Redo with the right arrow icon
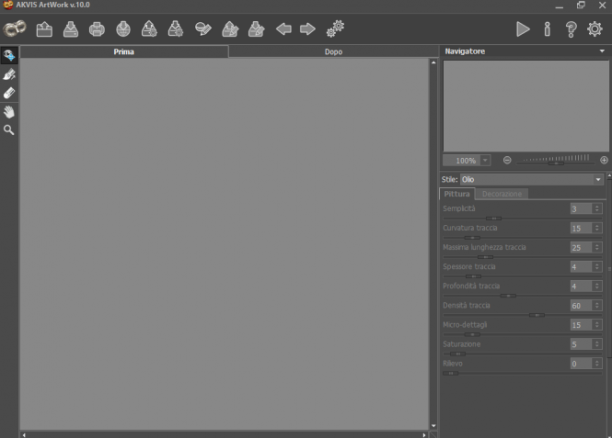 click(308, 29)
